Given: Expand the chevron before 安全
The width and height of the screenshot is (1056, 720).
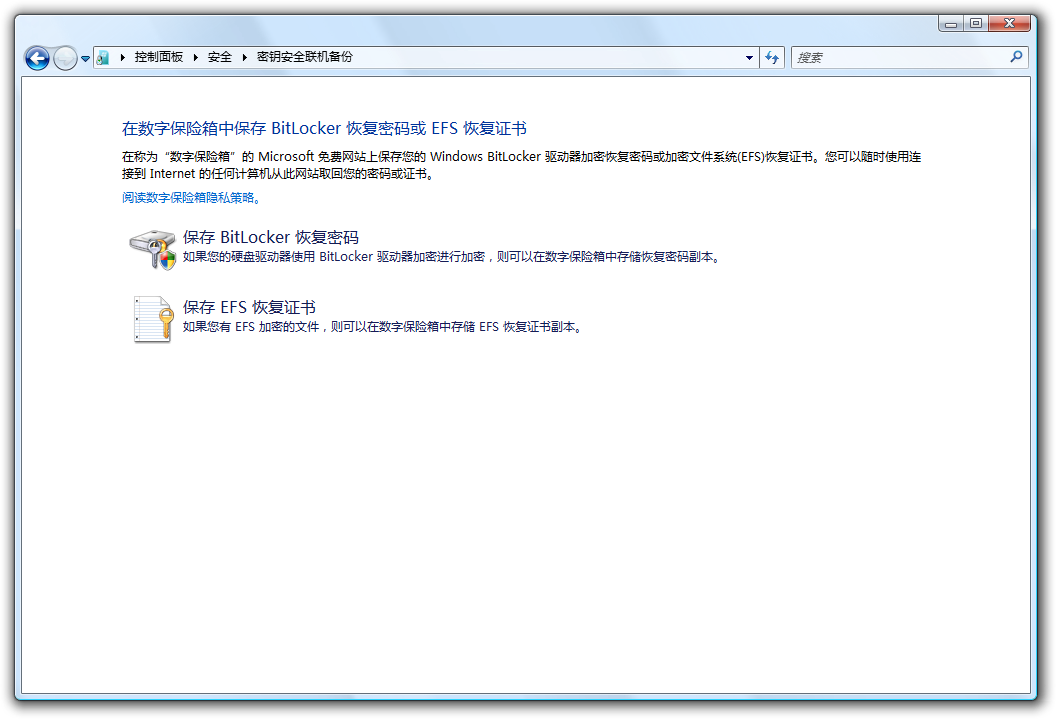Looking at the screenshot, I should pyautogui.click(x=195, y=57).
